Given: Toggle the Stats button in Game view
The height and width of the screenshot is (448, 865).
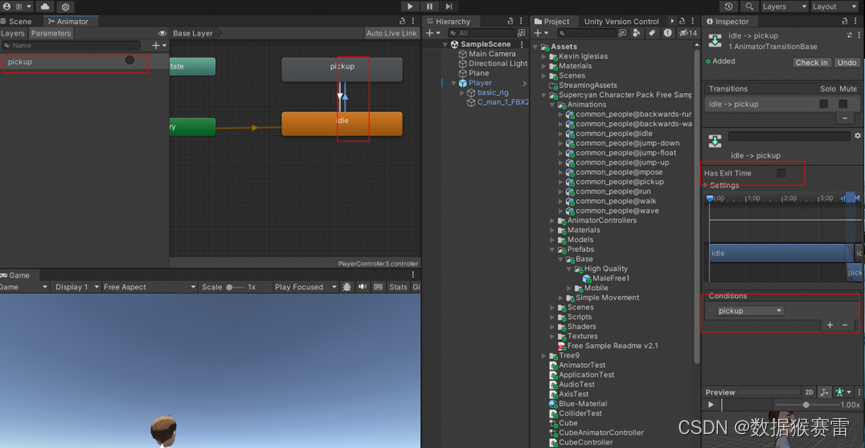Looking at the screenshot, I should click(x=398, y=287).
